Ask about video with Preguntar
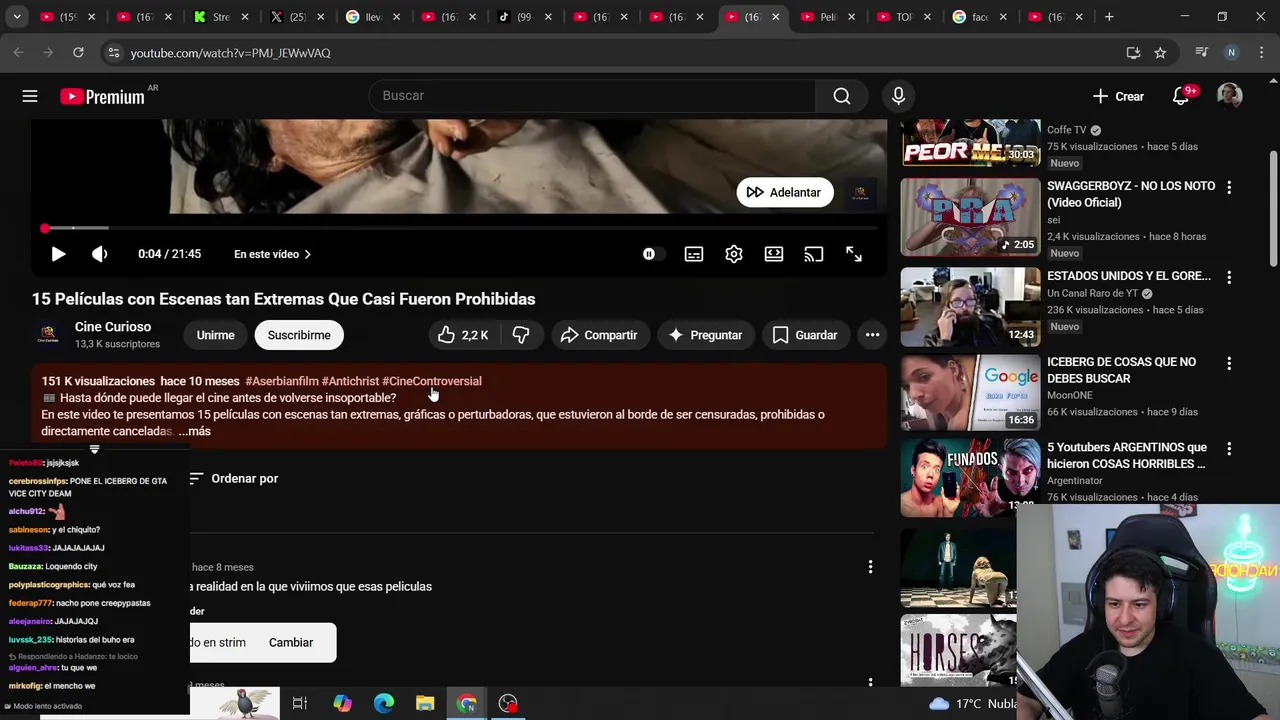The height and width of the screenshot is (720, 1280). [705, 335]
